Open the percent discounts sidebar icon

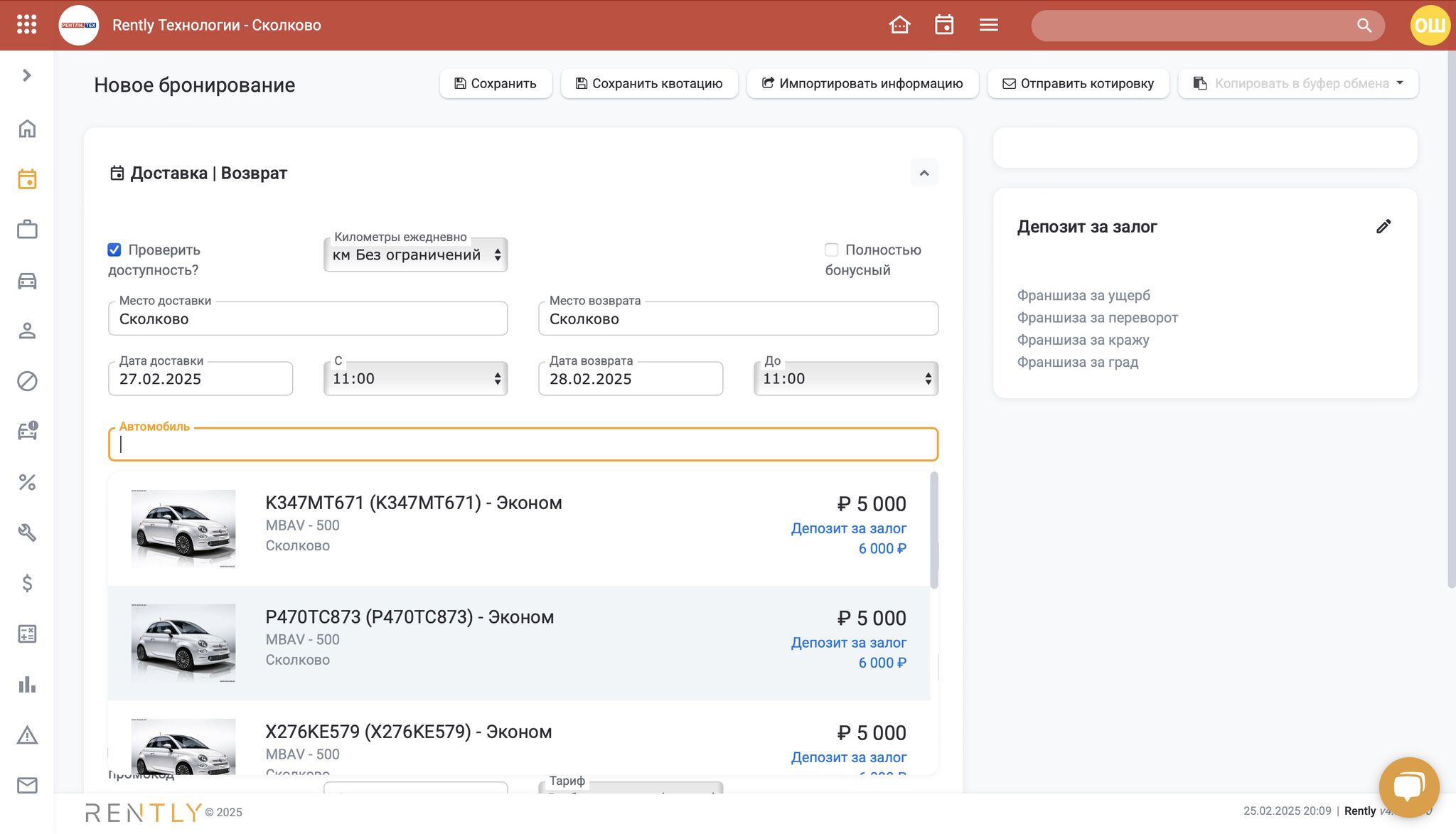click(27, 482)
